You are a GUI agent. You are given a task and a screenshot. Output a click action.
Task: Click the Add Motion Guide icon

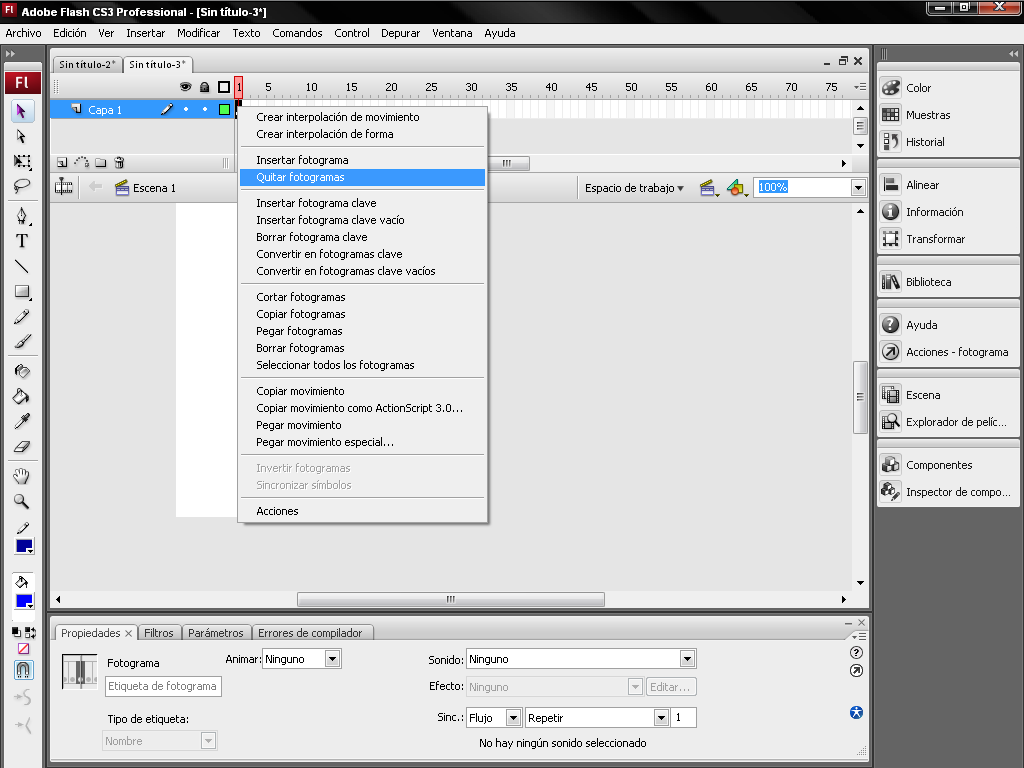pos(82,163)
